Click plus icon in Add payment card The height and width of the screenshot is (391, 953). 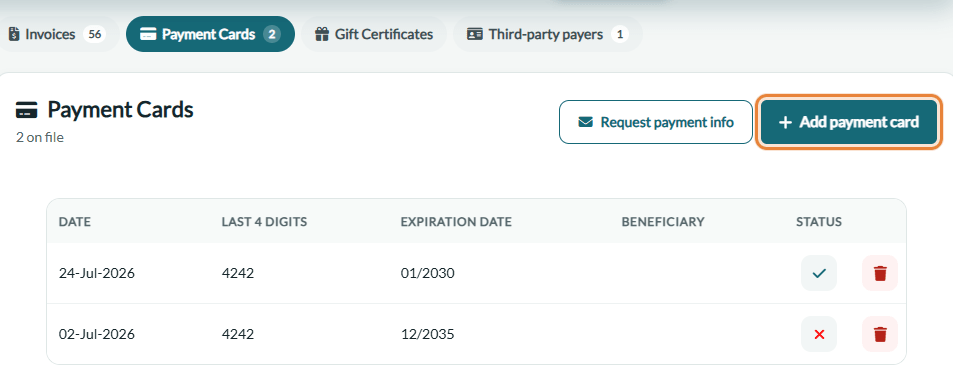[x=785, y=122]
